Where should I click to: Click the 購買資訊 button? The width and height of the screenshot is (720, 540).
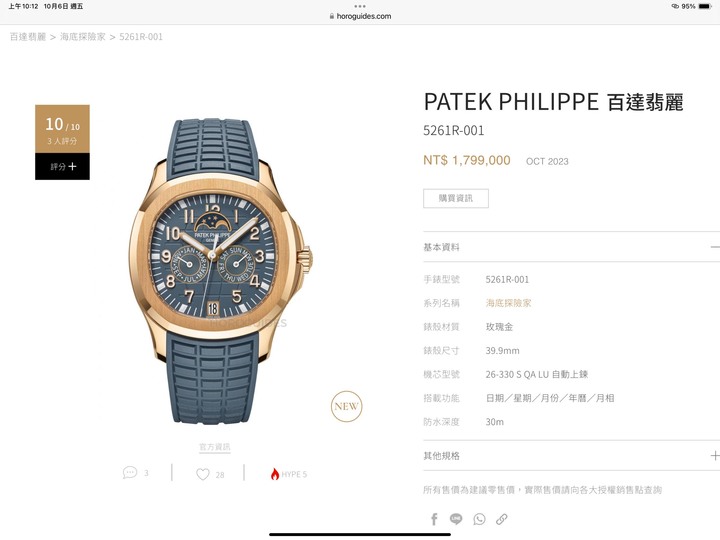coord(456,198)
